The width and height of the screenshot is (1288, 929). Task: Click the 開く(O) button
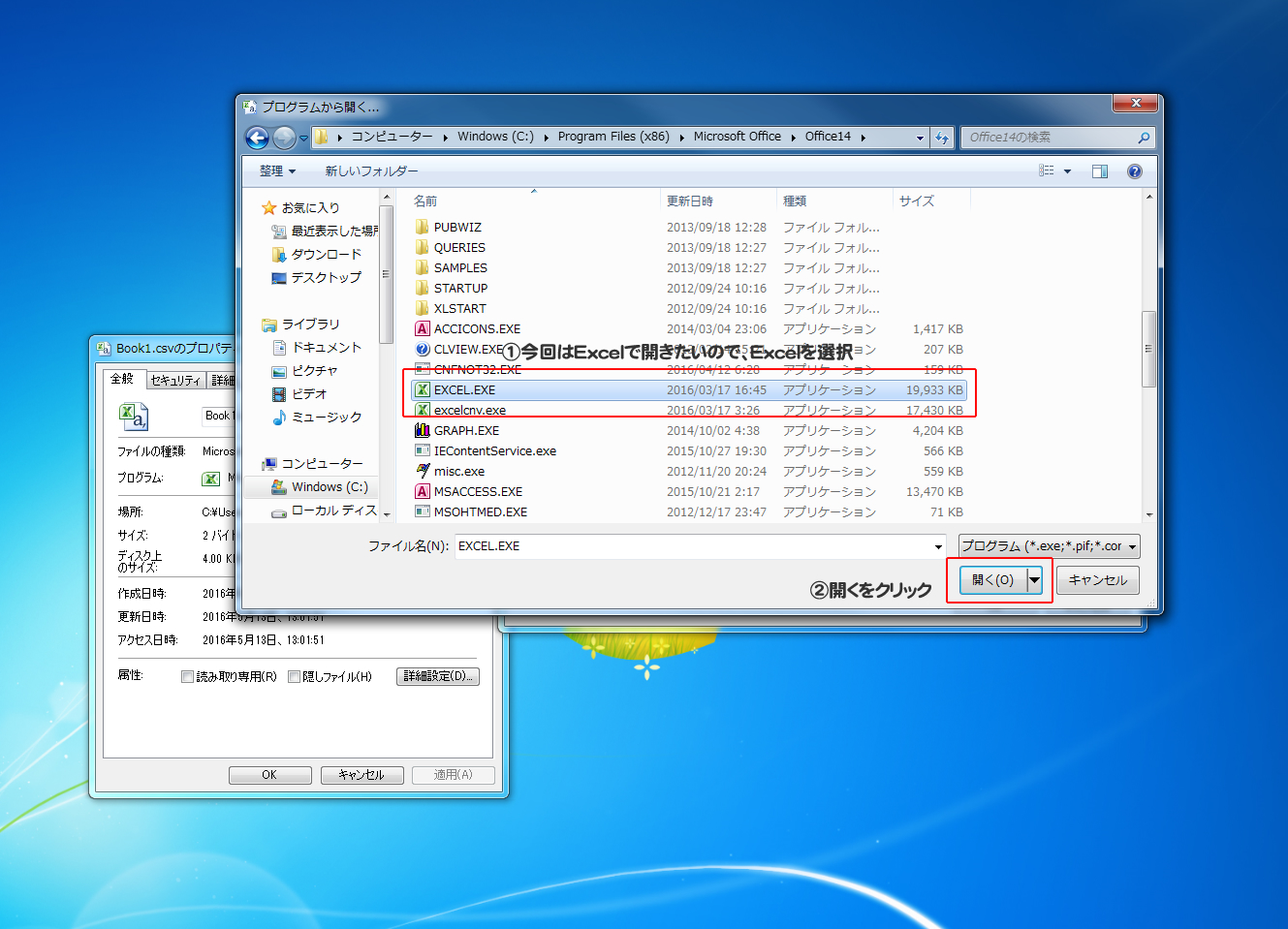(993, 579)
